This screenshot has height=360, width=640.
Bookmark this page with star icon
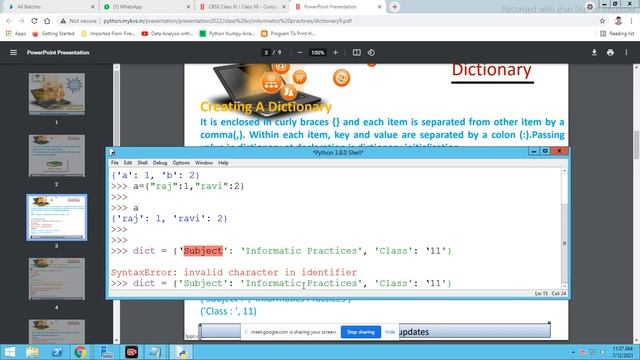click(x=602, y=21)
